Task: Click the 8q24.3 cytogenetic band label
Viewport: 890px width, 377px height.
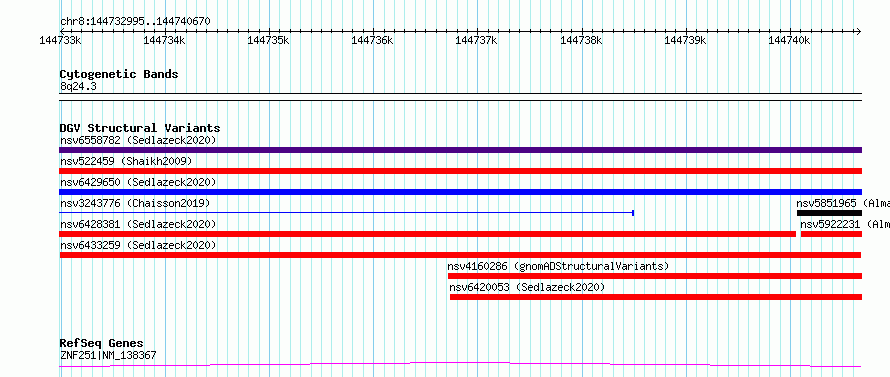Action: pyautogui.click(x=78, y=86)
